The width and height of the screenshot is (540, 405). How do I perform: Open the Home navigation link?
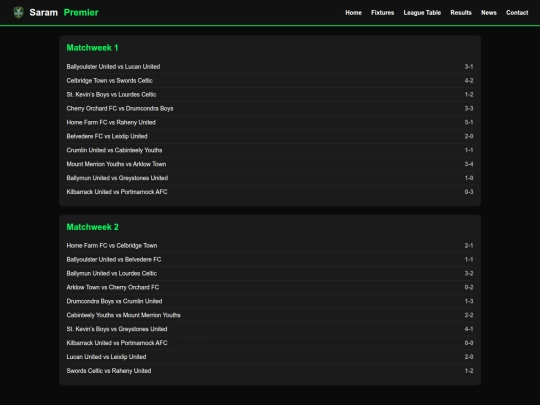(353, 13)
